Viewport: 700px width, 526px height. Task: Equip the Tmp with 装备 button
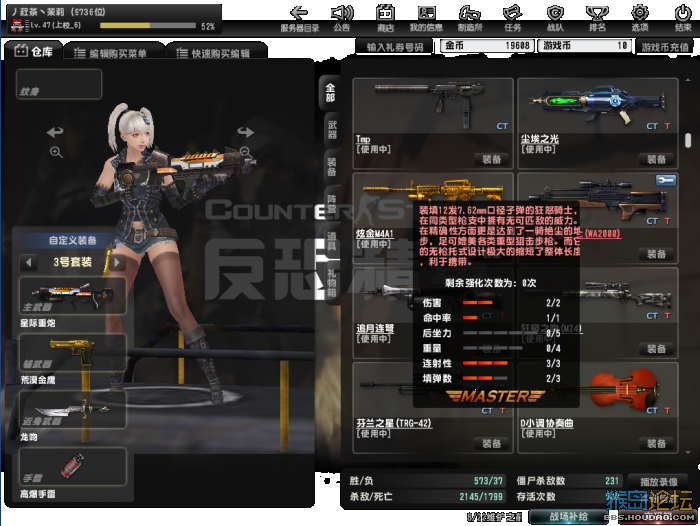pos(492,159)
